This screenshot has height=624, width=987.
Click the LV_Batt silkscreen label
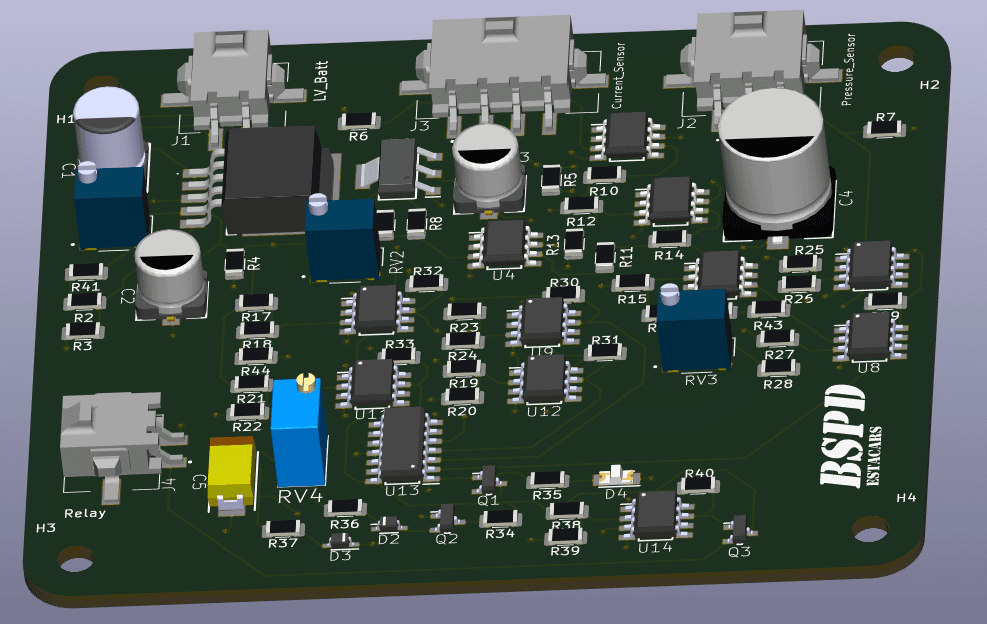pyautogui.click(x=321, y=81)
